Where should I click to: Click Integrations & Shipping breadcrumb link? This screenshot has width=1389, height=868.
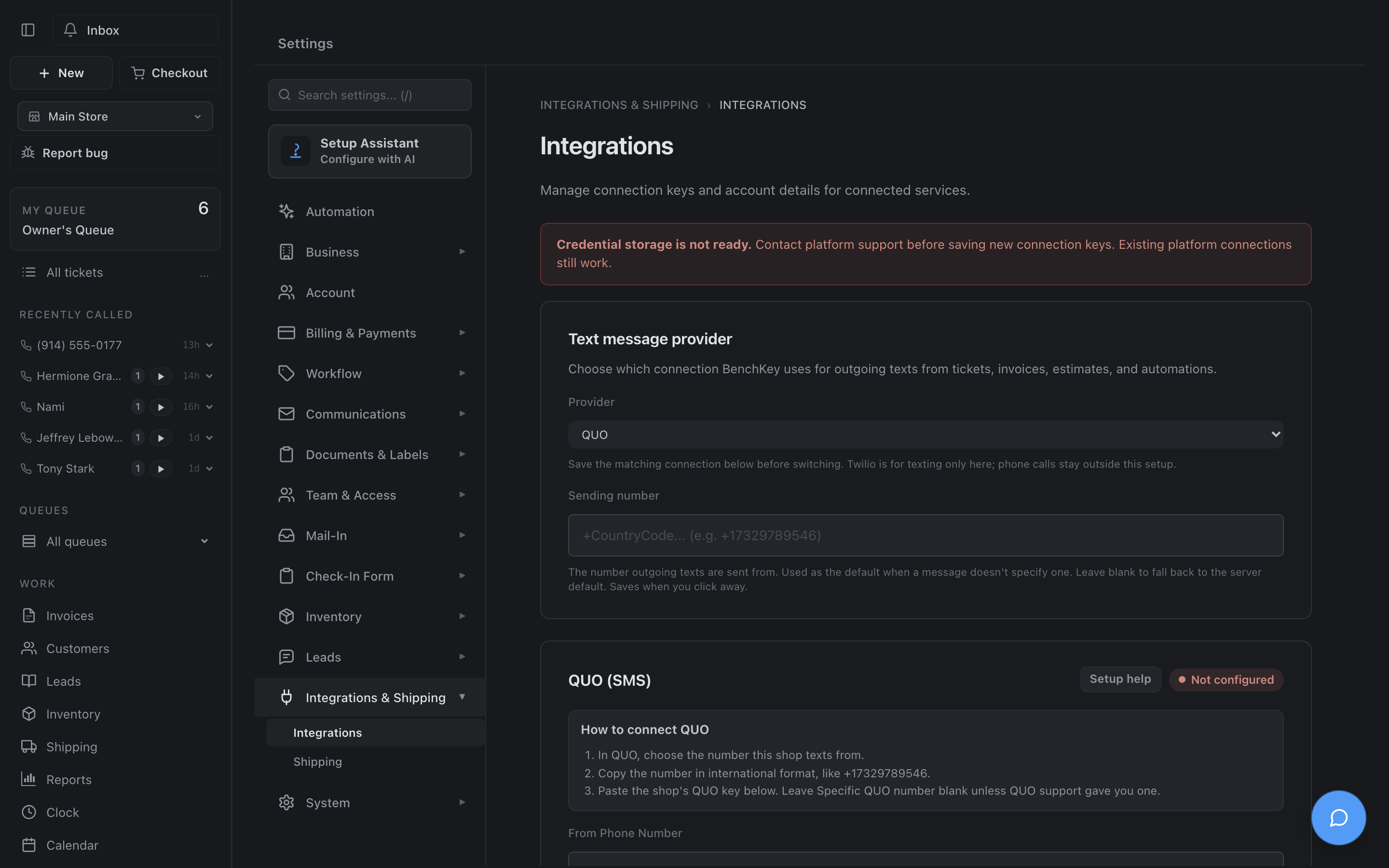pos(619,105)
